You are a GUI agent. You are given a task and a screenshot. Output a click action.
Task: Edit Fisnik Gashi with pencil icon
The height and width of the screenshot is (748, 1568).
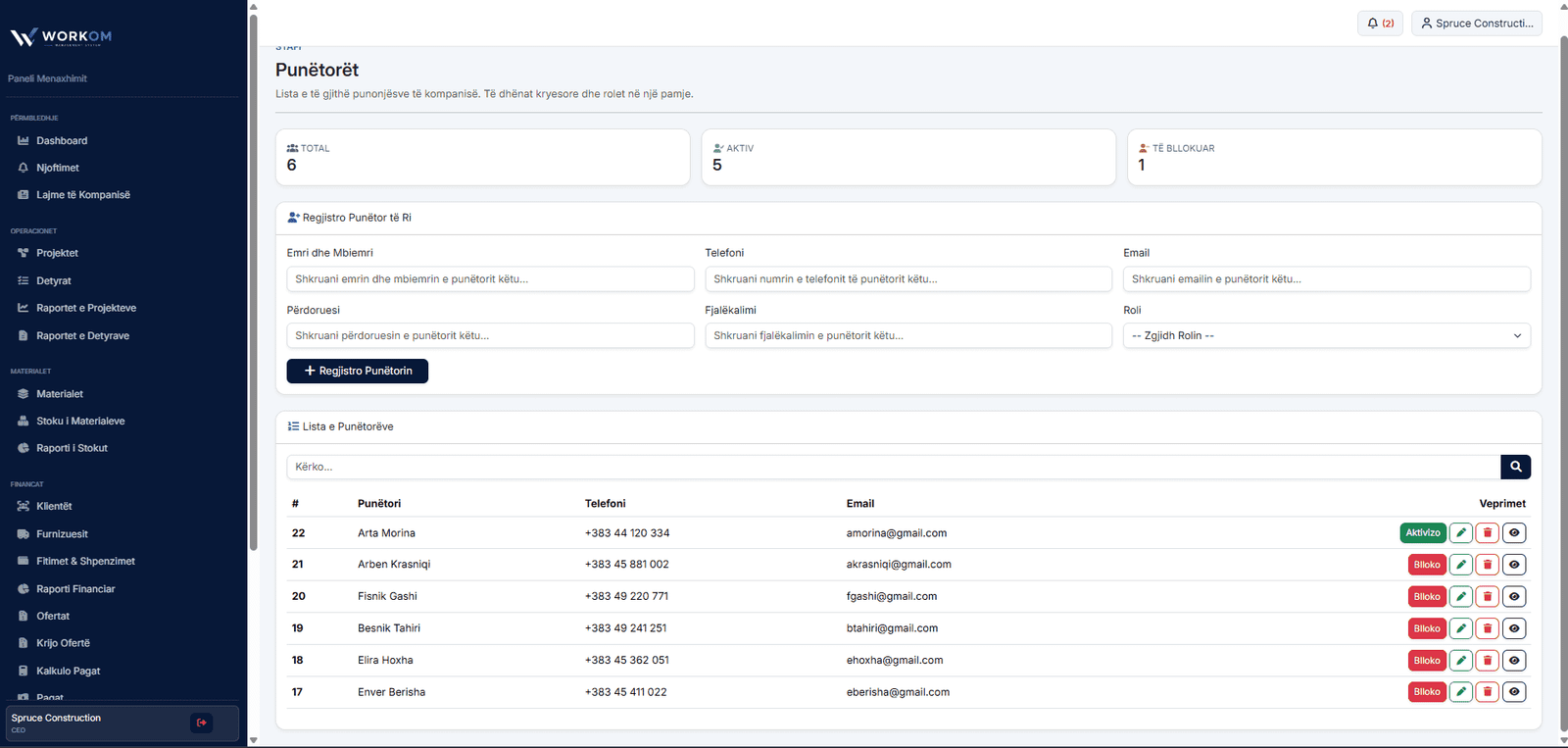click(x=1461, y=596)
